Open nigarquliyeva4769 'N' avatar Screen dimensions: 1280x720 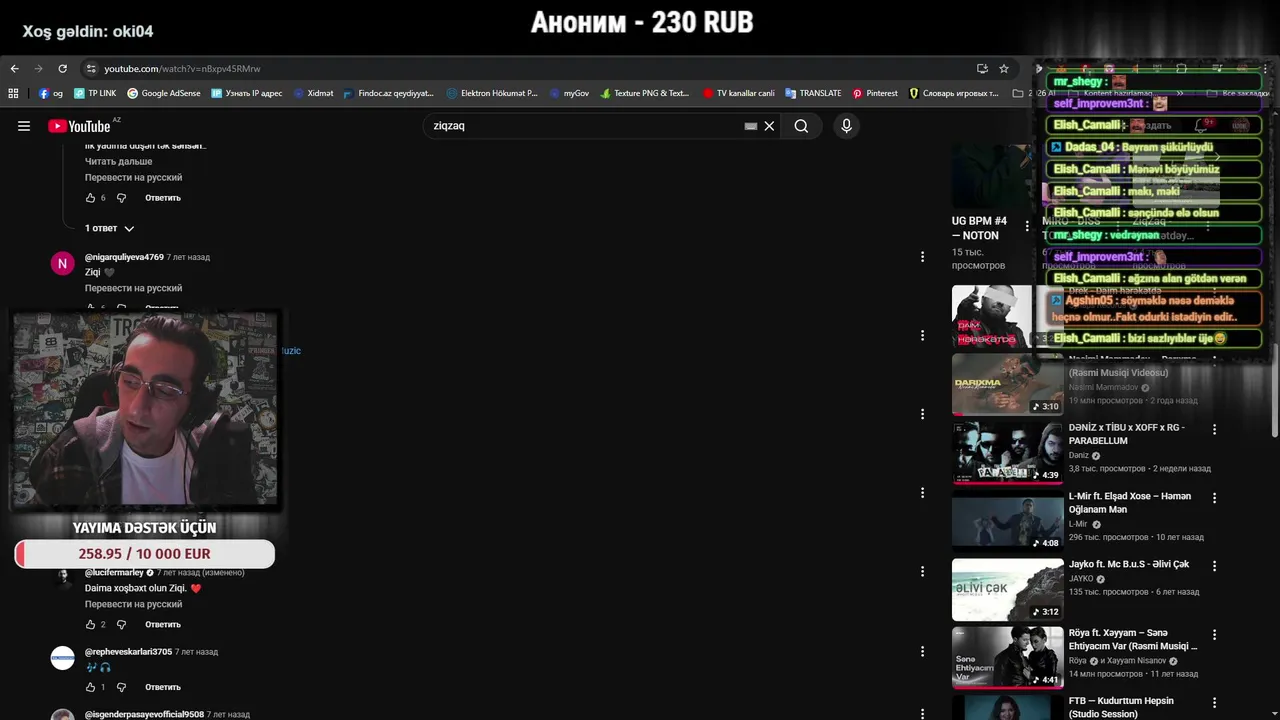[x=62, y=263]
